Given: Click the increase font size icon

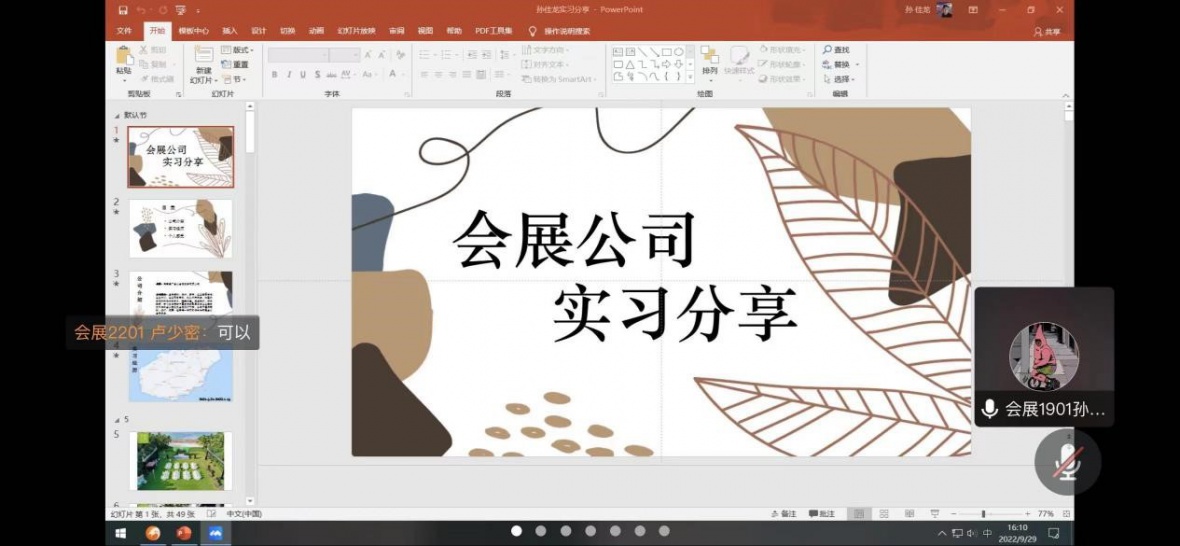Looking at the screenshot, I should [368, 55].
